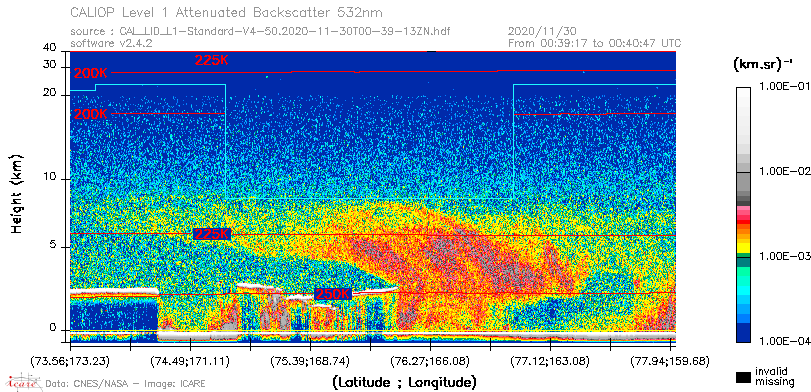Click the x-axis label '(76.27;166.08)'
This screenshot has height=392, width=811.
[430, 360]
